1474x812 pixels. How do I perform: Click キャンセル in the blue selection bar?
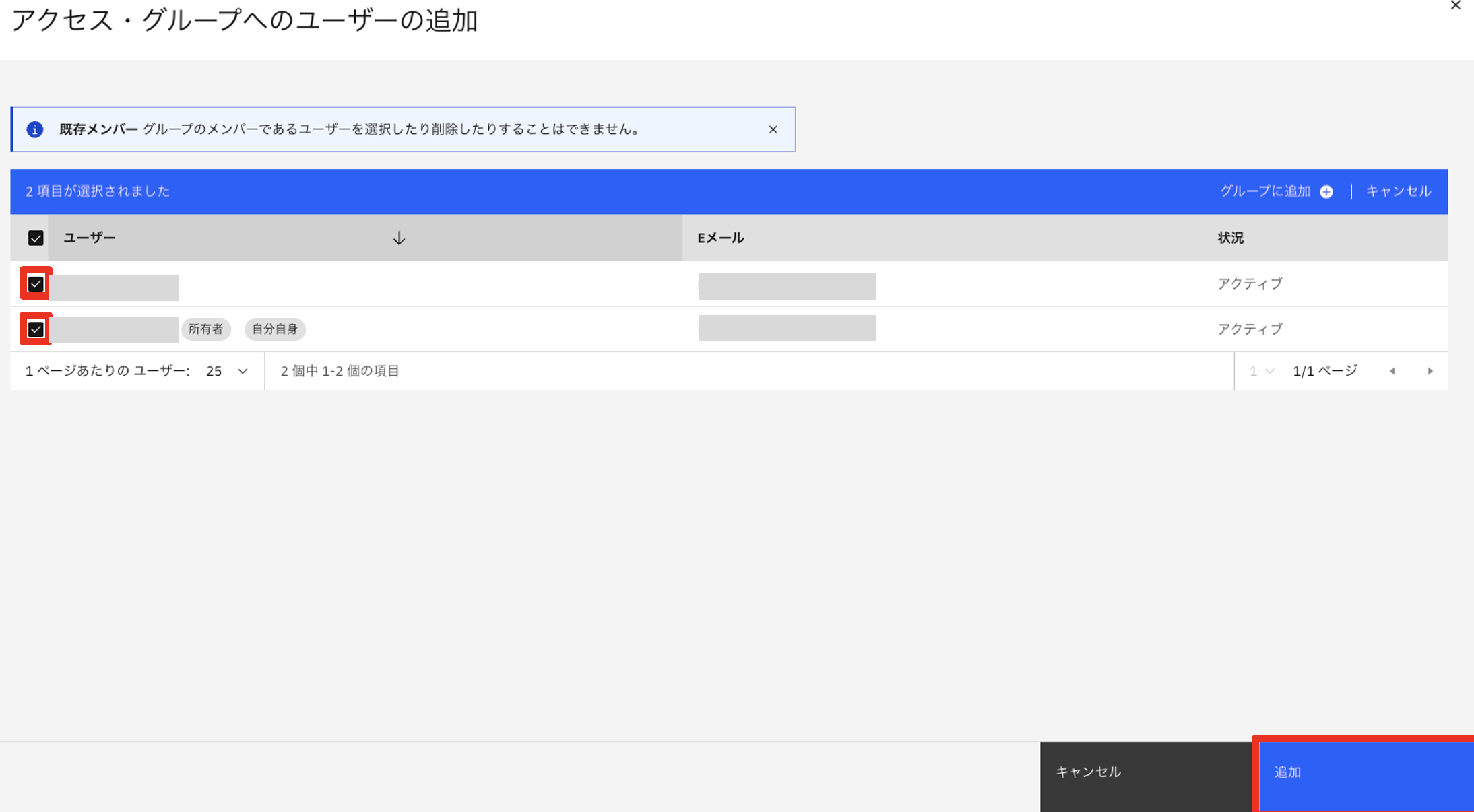(x=1398, y=191)
